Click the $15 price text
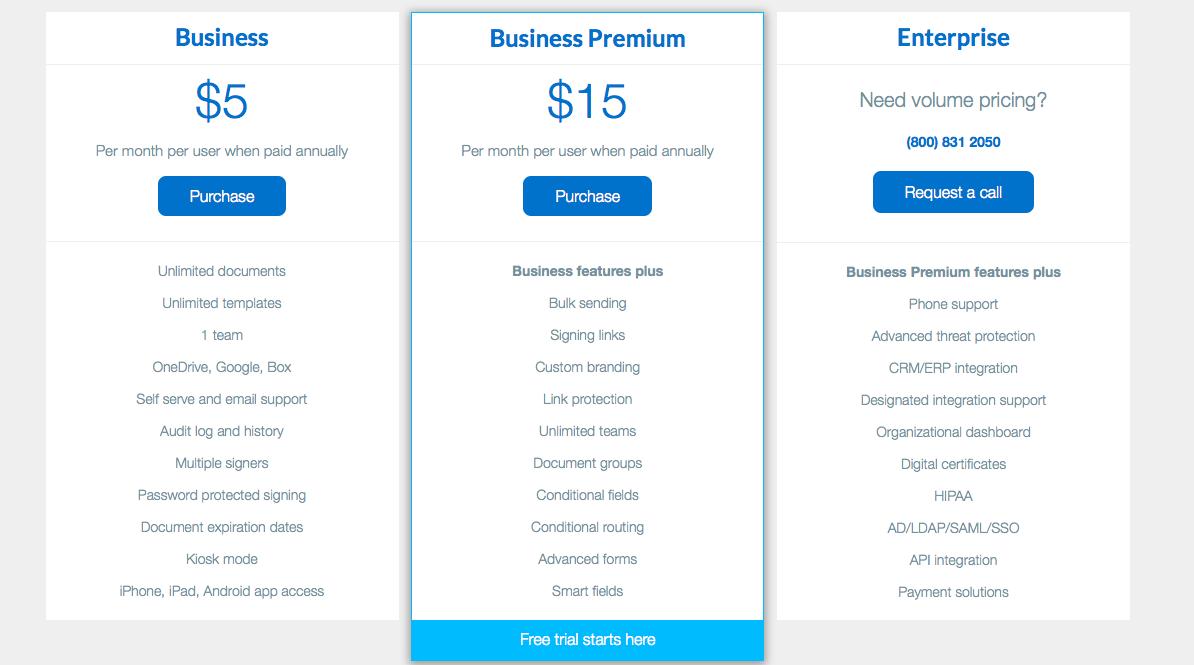1194x665 pixels. (587, 101)
